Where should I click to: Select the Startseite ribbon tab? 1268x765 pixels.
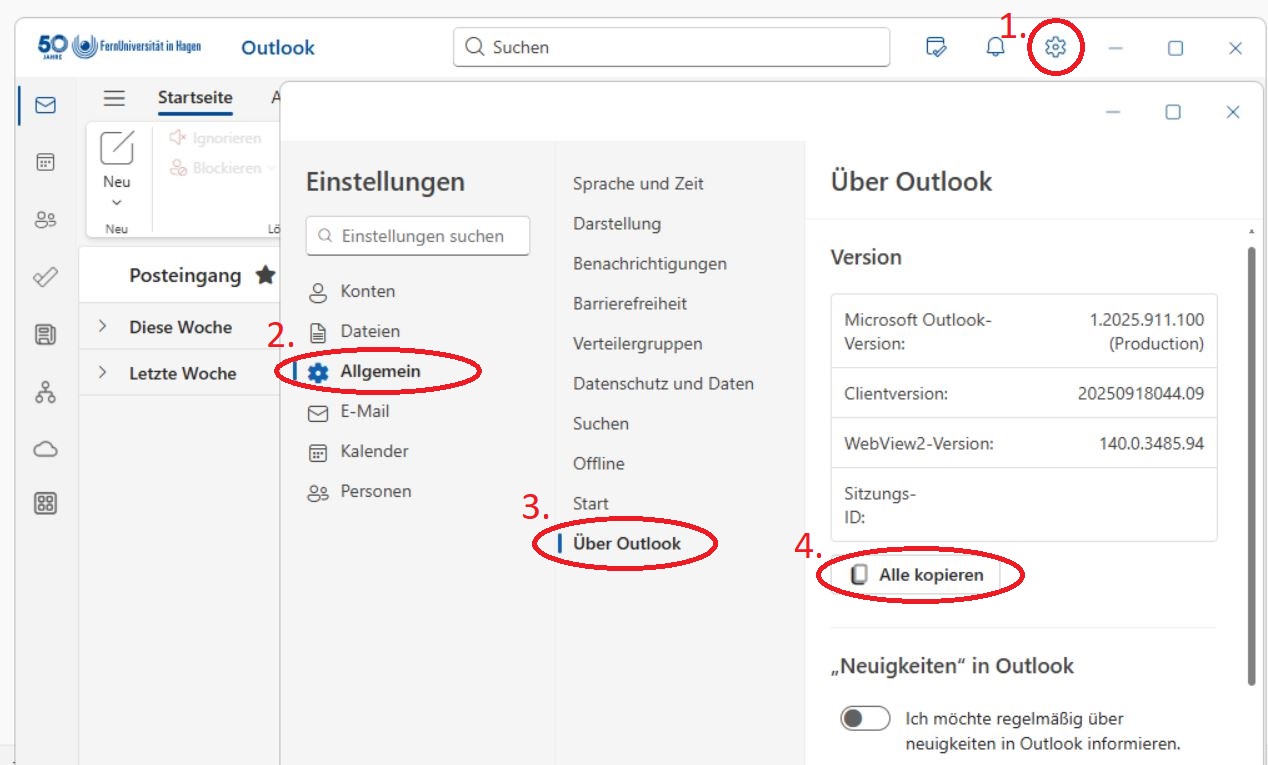coord(195,98)
